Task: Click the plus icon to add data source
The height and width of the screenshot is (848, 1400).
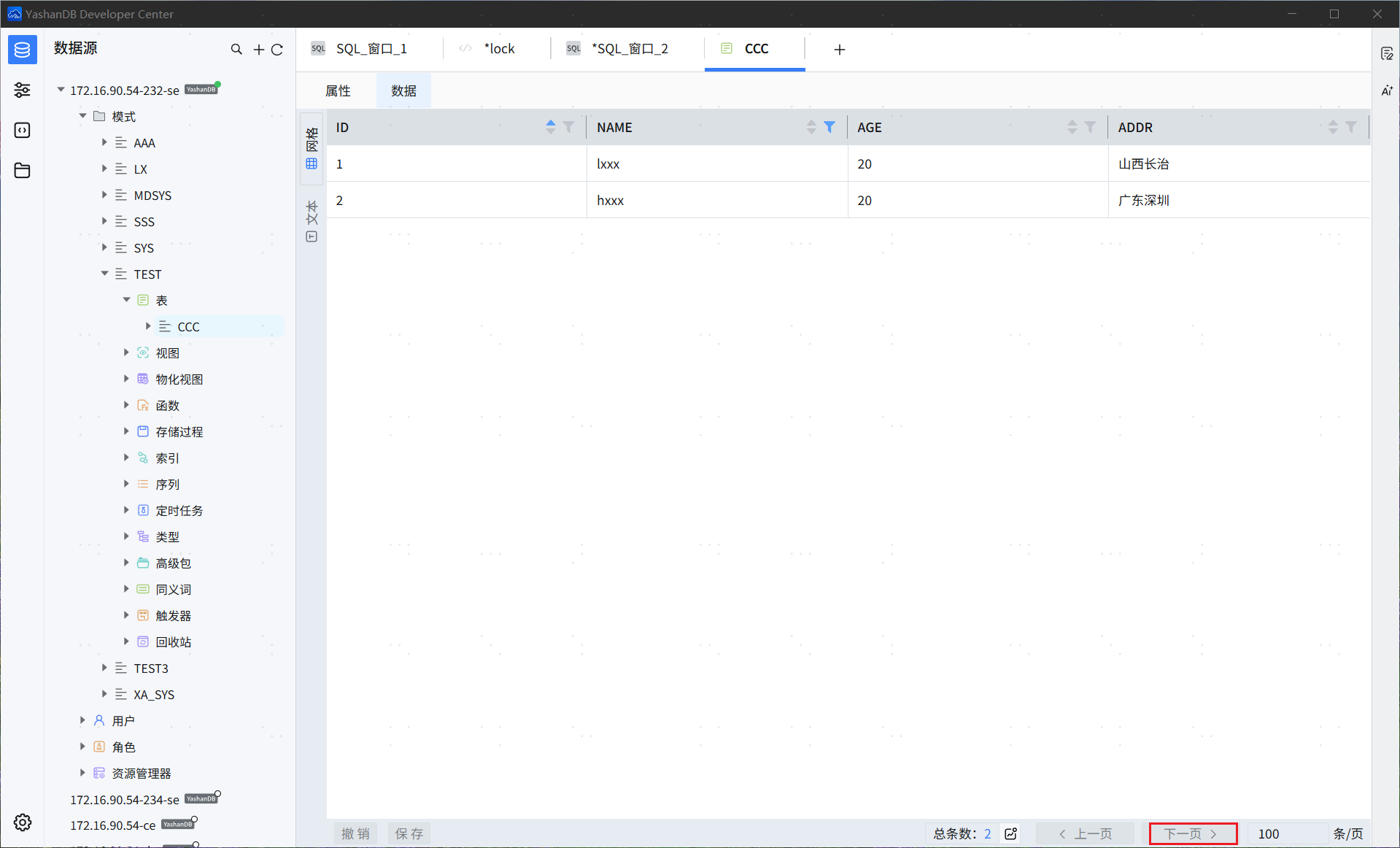Action: pyautogui.click(x=258, y=49)
